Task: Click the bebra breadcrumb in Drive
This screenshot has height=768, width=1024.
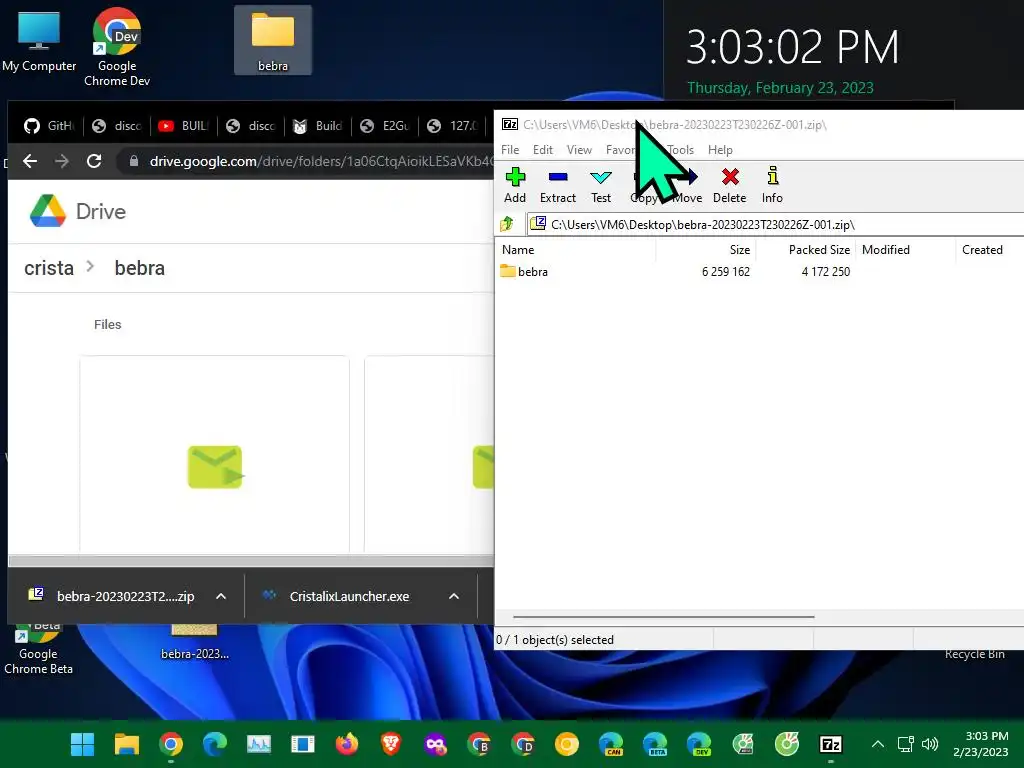Action: tap(140, 268)
